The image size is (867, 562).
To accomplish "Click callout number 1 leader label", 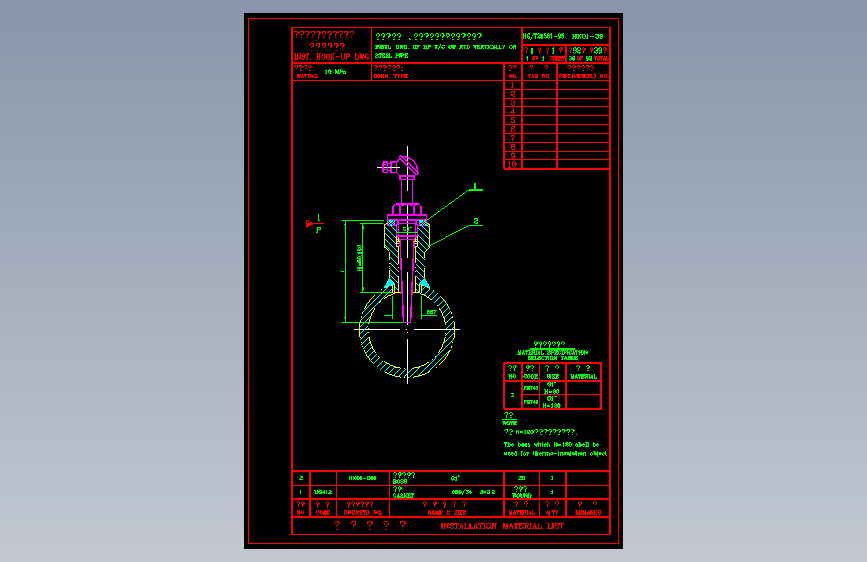I will coord(476,186).
